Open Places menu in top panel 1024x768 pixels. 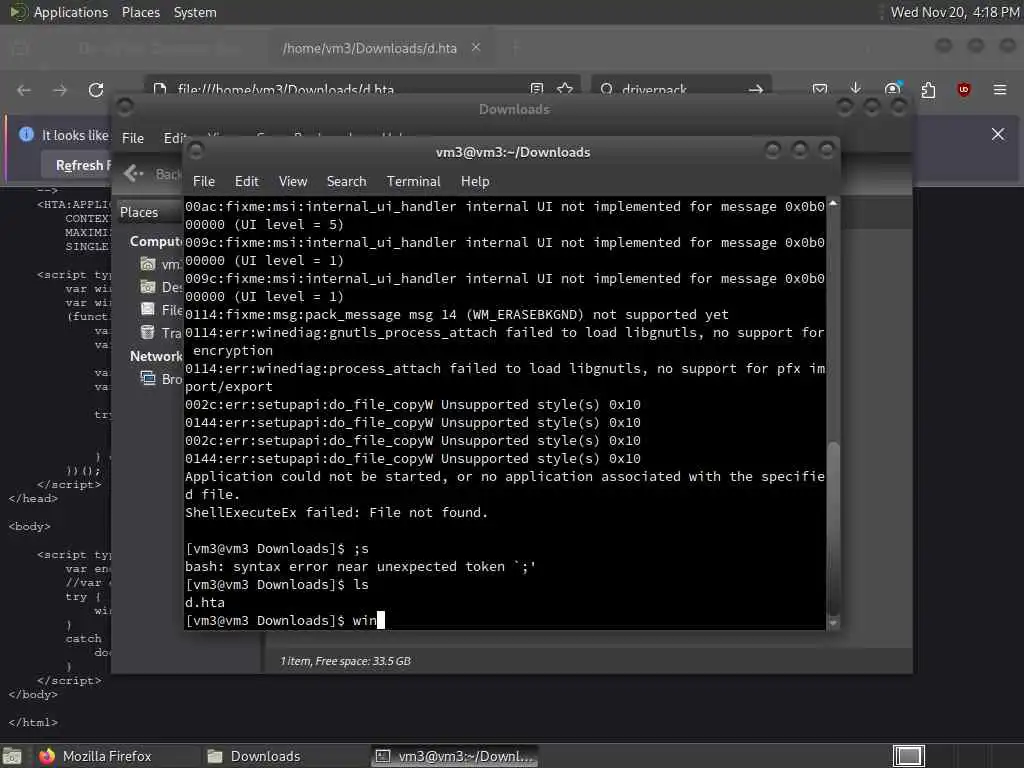[140, 12]
